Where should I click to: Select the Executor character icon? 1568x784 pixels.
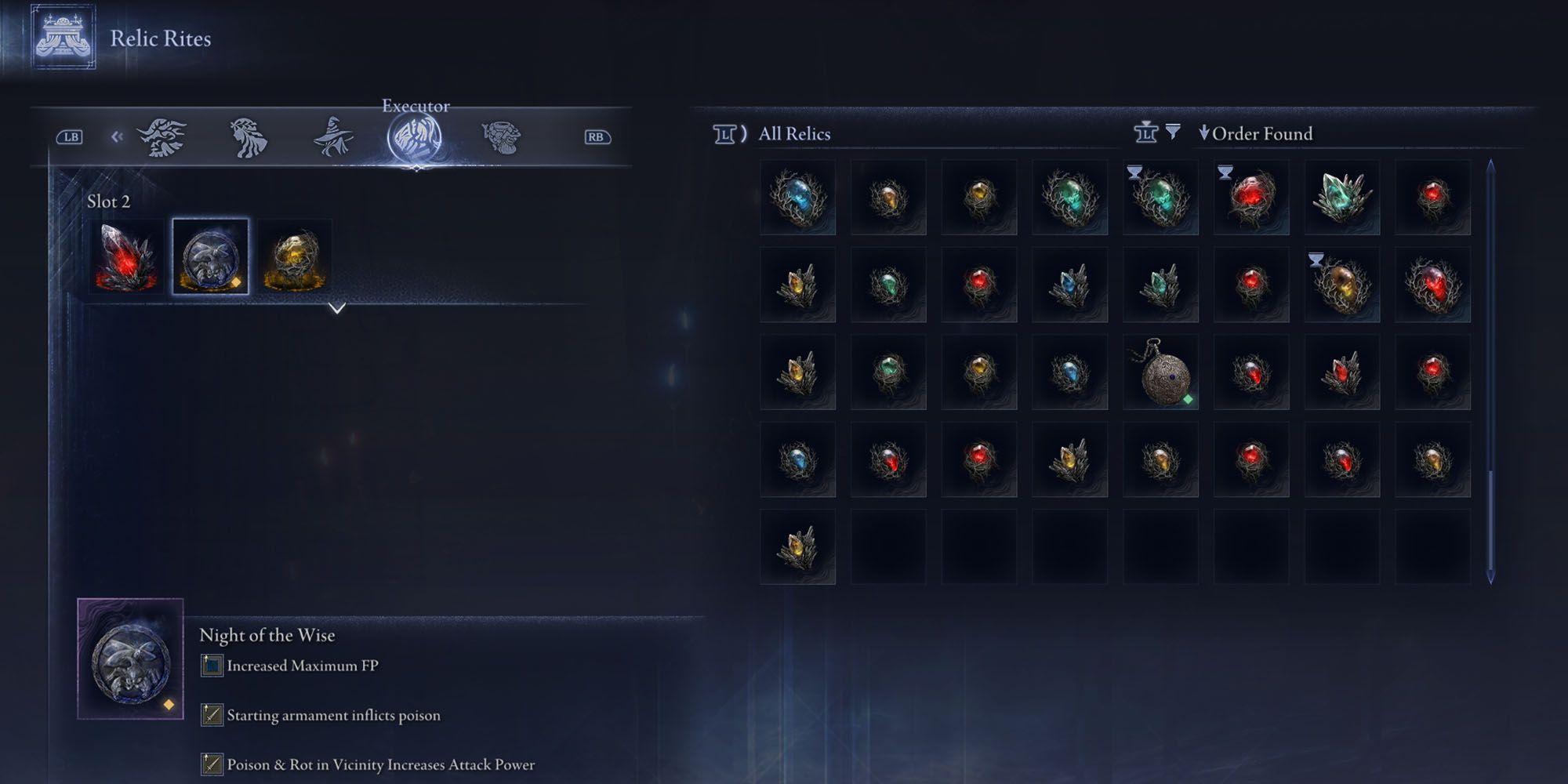(x=415, y=137)
